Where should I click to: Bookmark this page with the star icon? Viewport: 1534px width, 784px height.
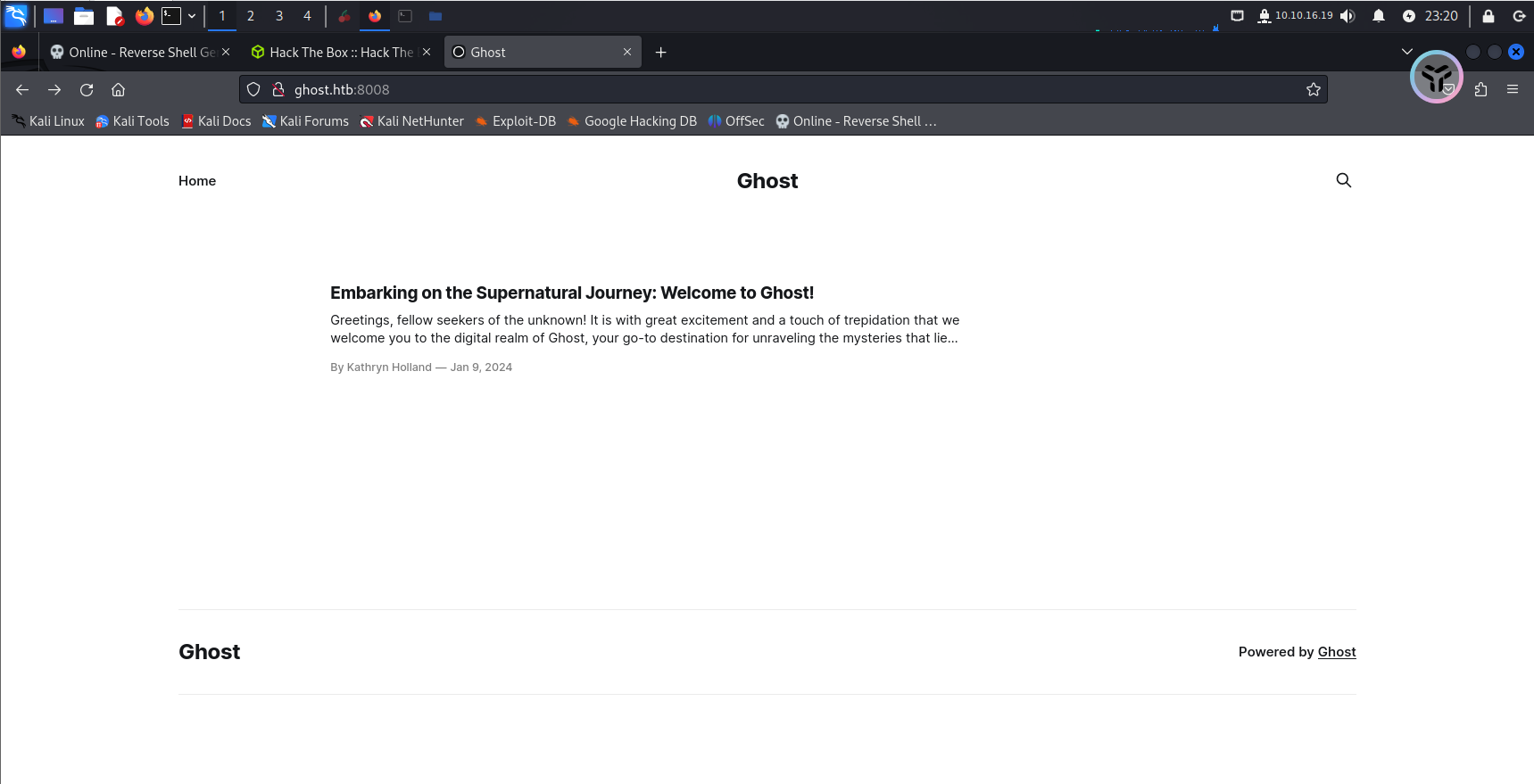(1313, 89)
